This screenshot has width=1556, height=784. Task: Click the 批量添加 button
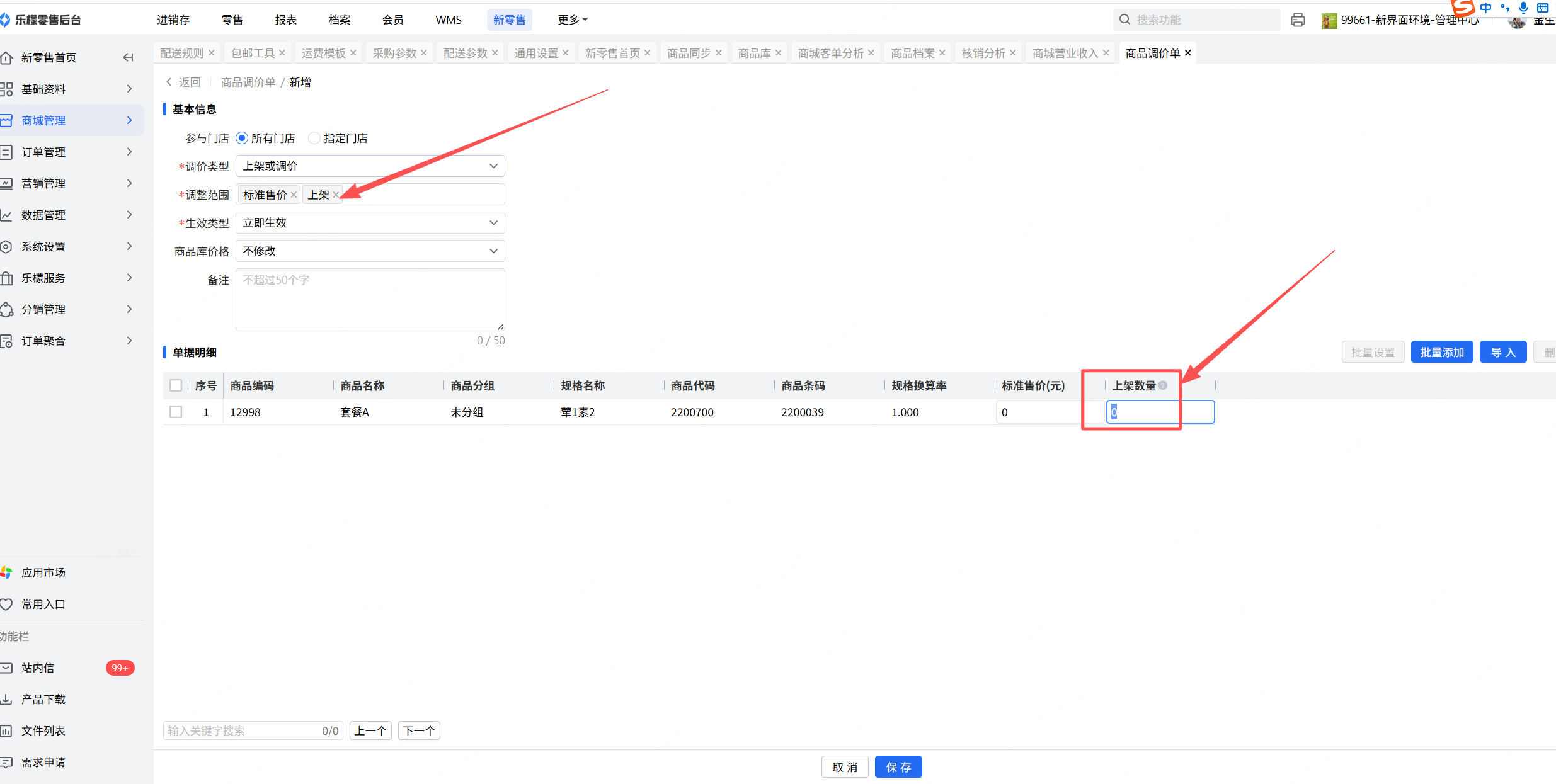[x=1441, y=352]
